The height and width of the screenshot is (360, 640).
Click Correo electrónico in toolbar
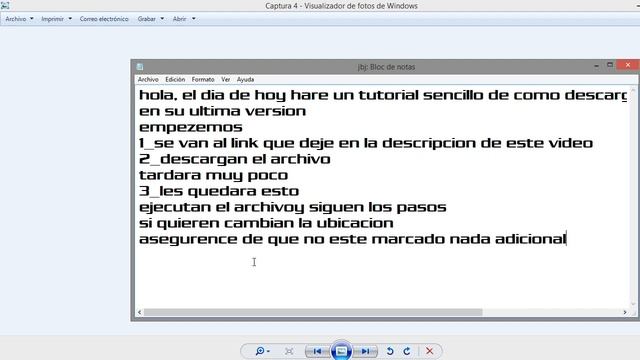tap(104, 19)
